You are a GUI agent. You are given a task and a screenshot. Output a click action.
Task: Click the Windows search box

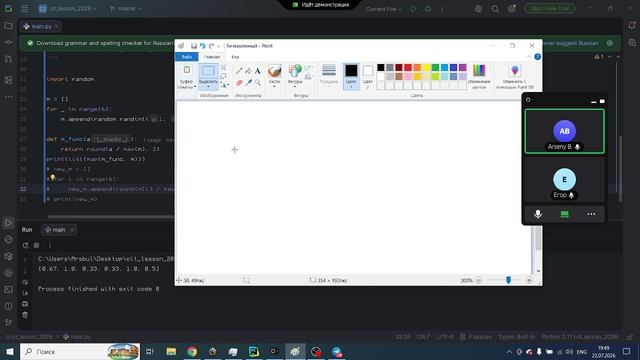point(80,351)
